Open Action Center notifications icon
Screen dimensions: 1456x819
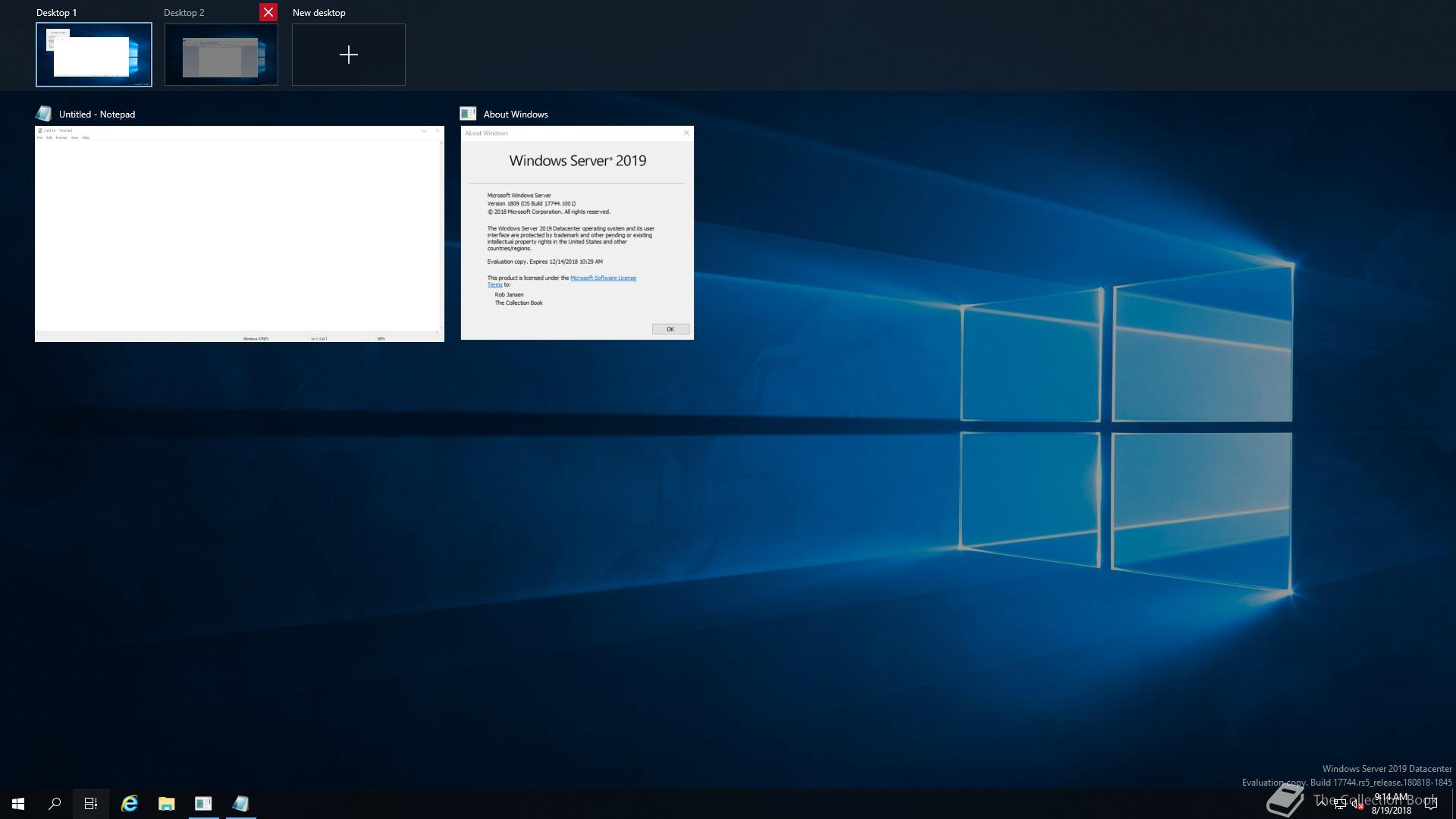(1431, 804)
